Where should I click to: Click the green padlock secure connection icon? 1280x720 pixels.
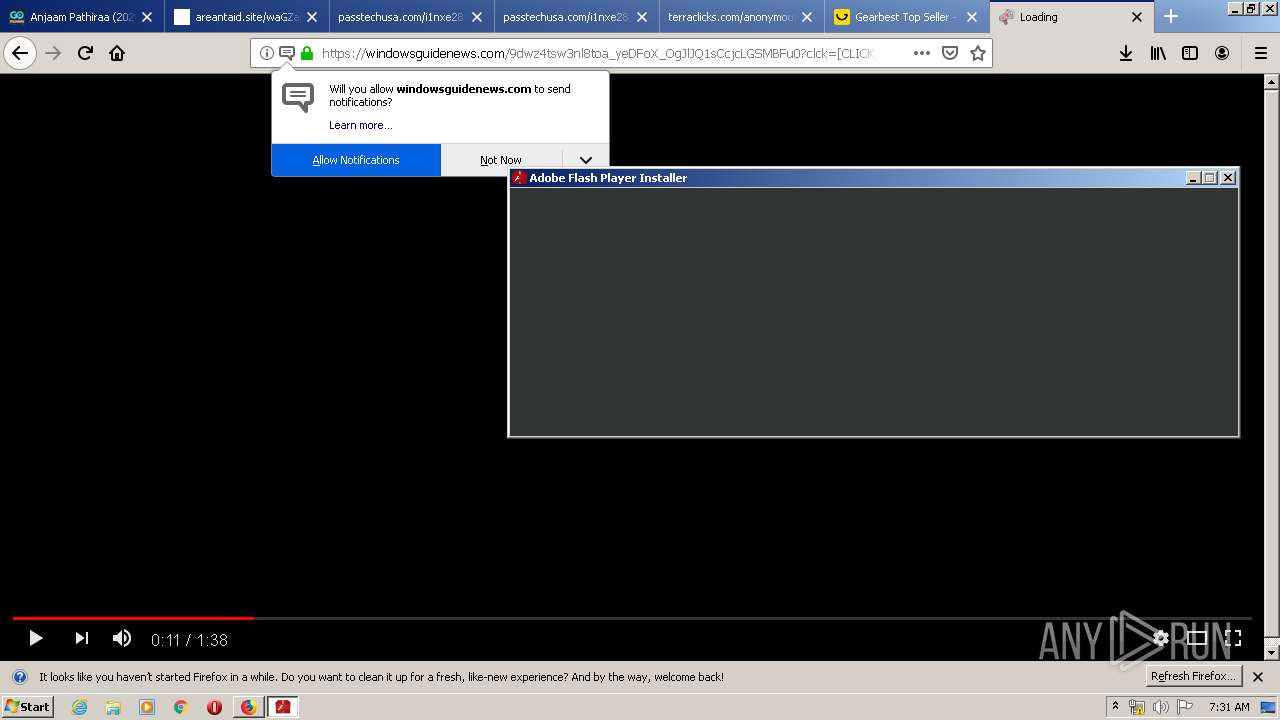coord(307,53)
